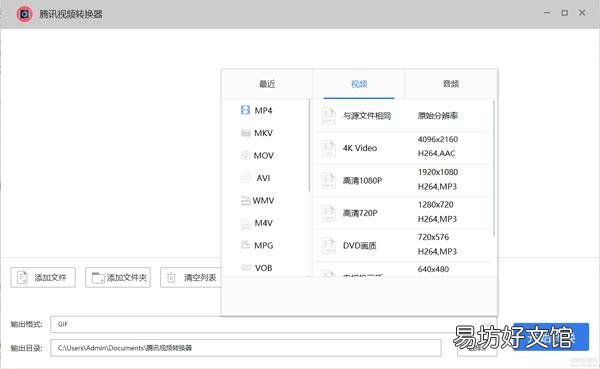Click the 清空列表 button
Screen dimensions: 600x369
(191, 278)
